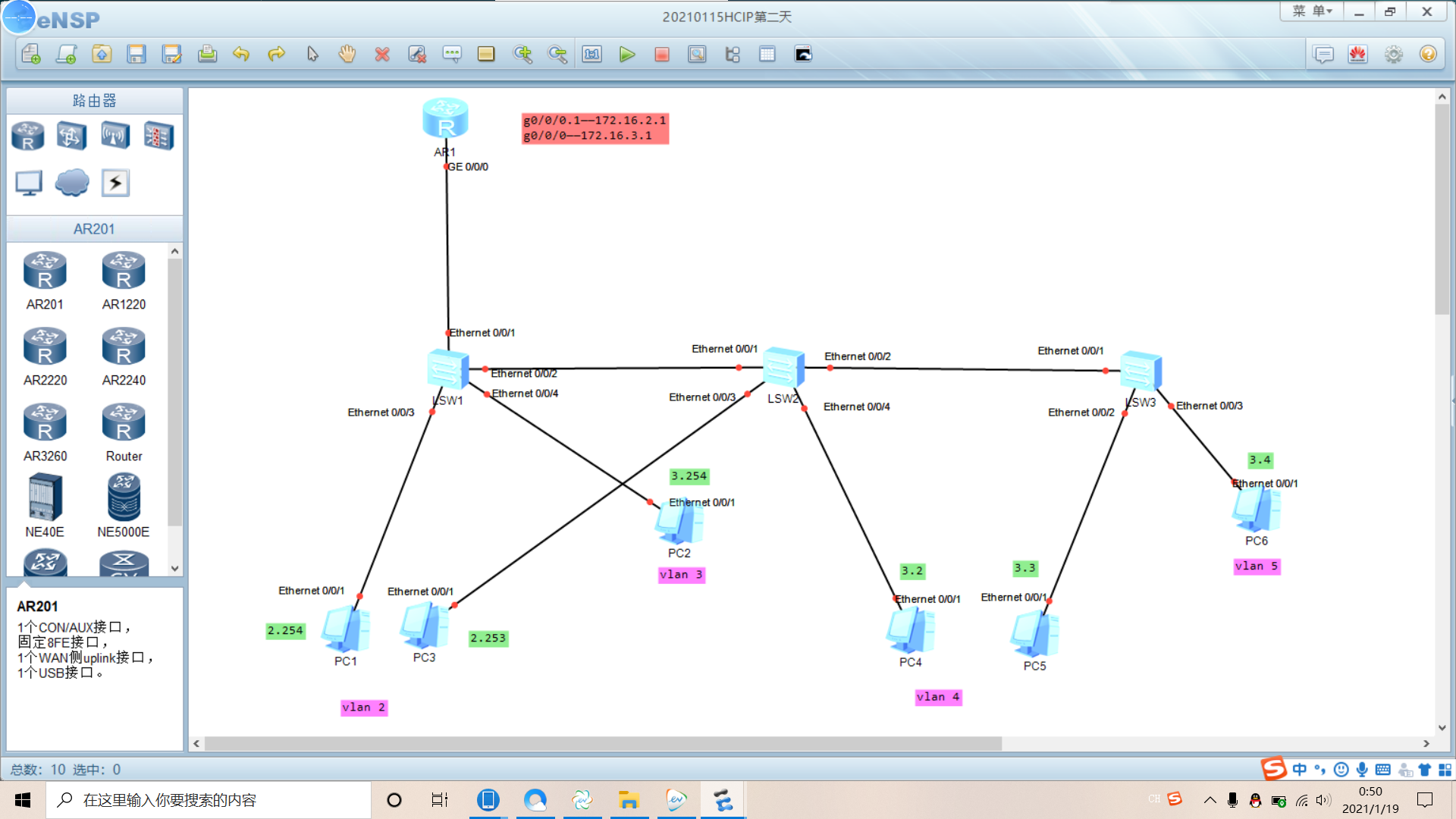
Task: Select the cloud device category icon
Action: (x=72, y=183)
